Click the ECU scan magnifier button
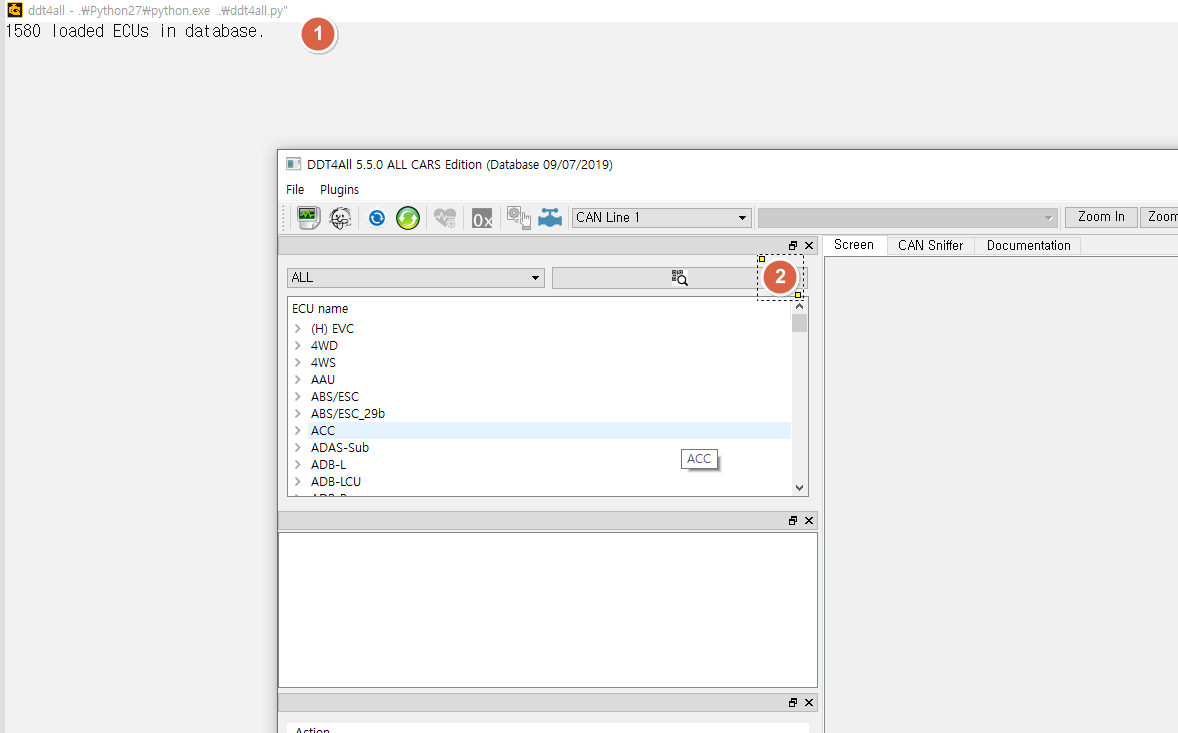 click(x=679, y=278)
